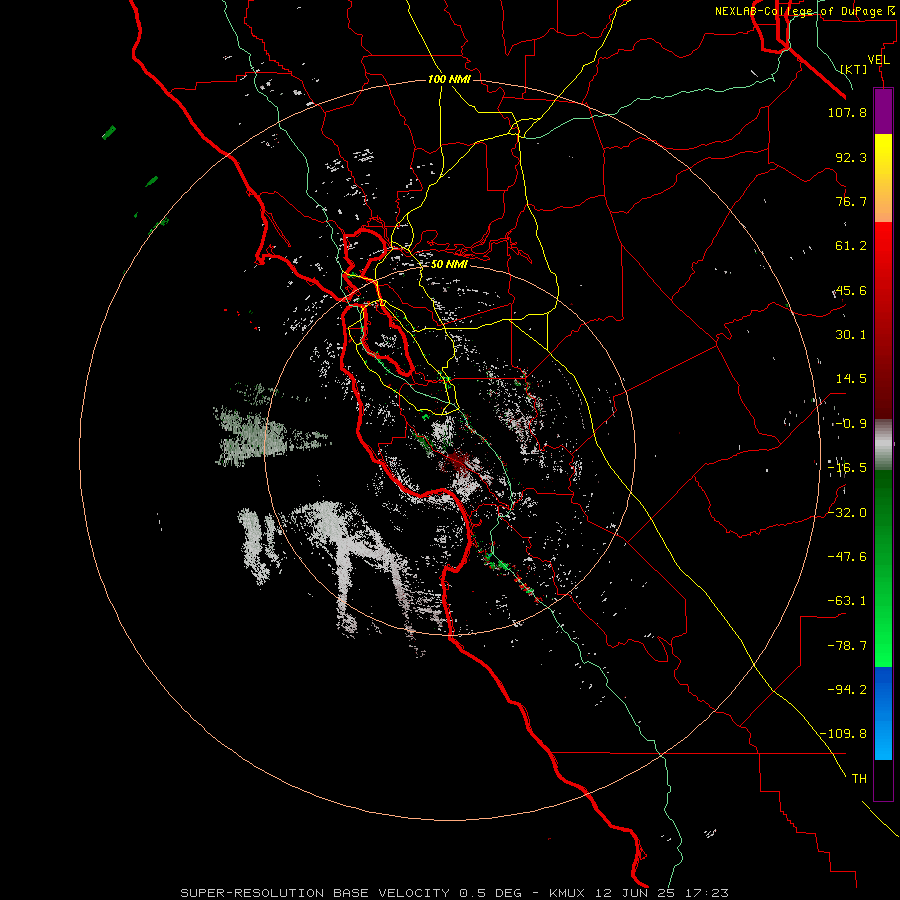Click the VEL legend title
This screenshot has width=900, height=900.
point(878,60)
